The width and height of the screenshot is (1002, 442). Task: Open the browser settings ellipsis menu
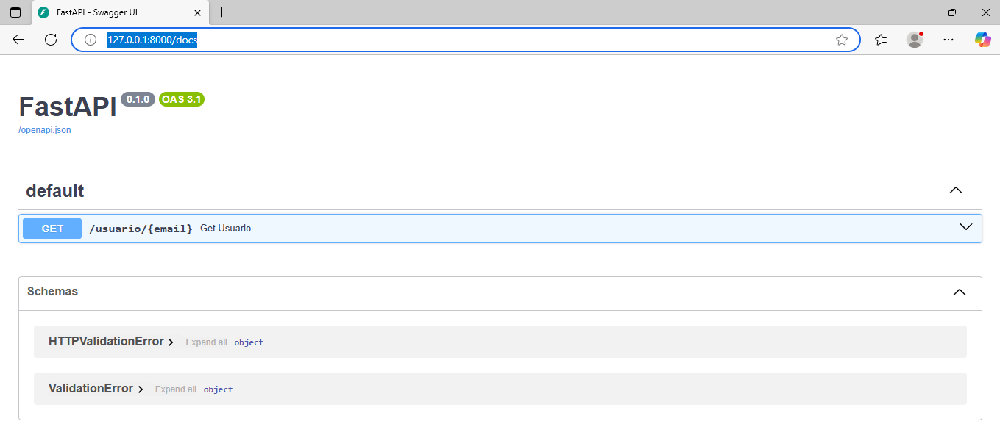point(948,40)
